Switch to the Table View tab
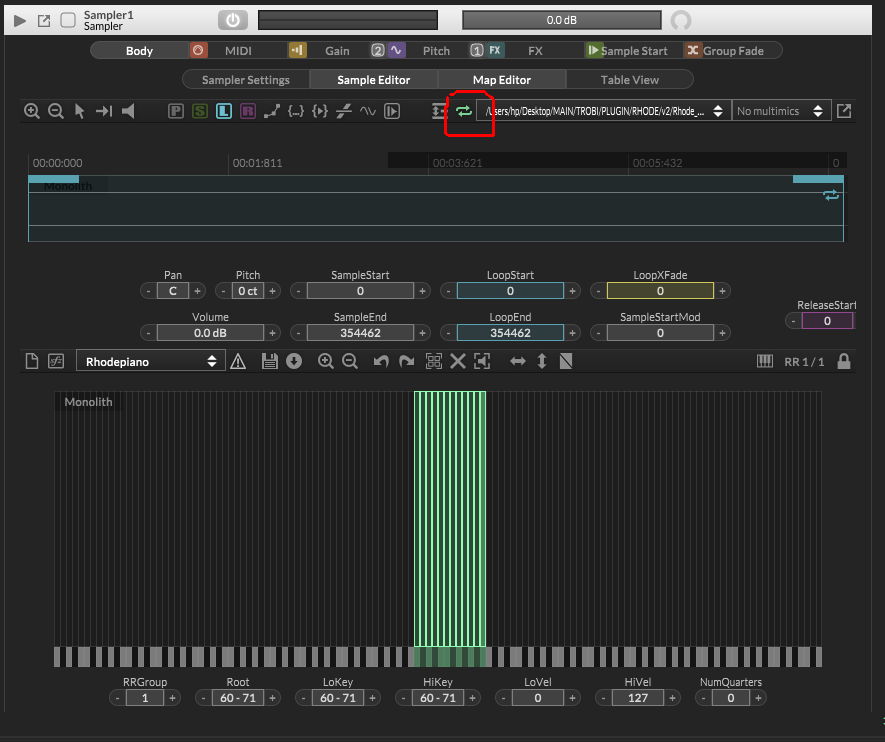Viewport: 885px width, 742px height. (x=630, y=80)
